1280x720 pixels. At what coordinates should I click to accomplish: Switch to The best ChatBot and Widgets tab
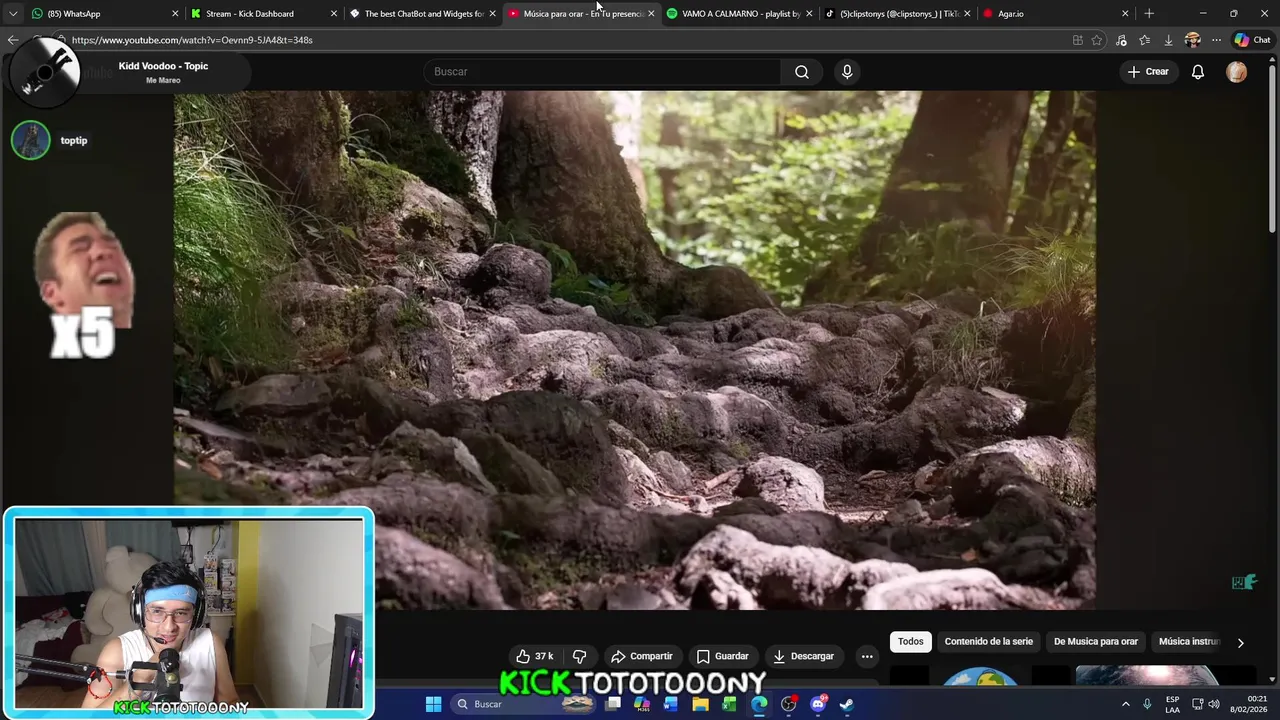click(424, 14)
